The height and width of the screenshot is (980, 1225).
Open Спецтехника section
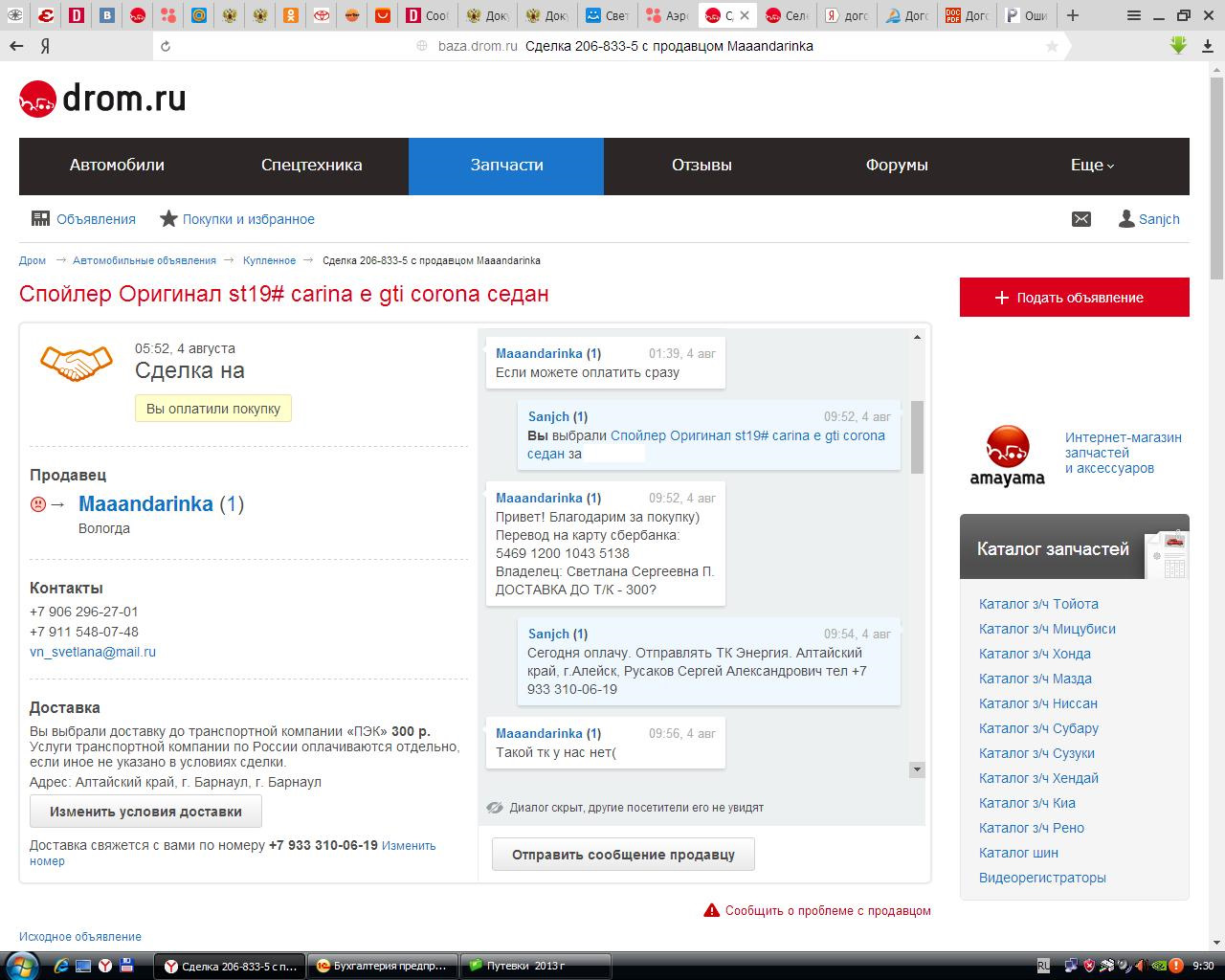(312, 166)
